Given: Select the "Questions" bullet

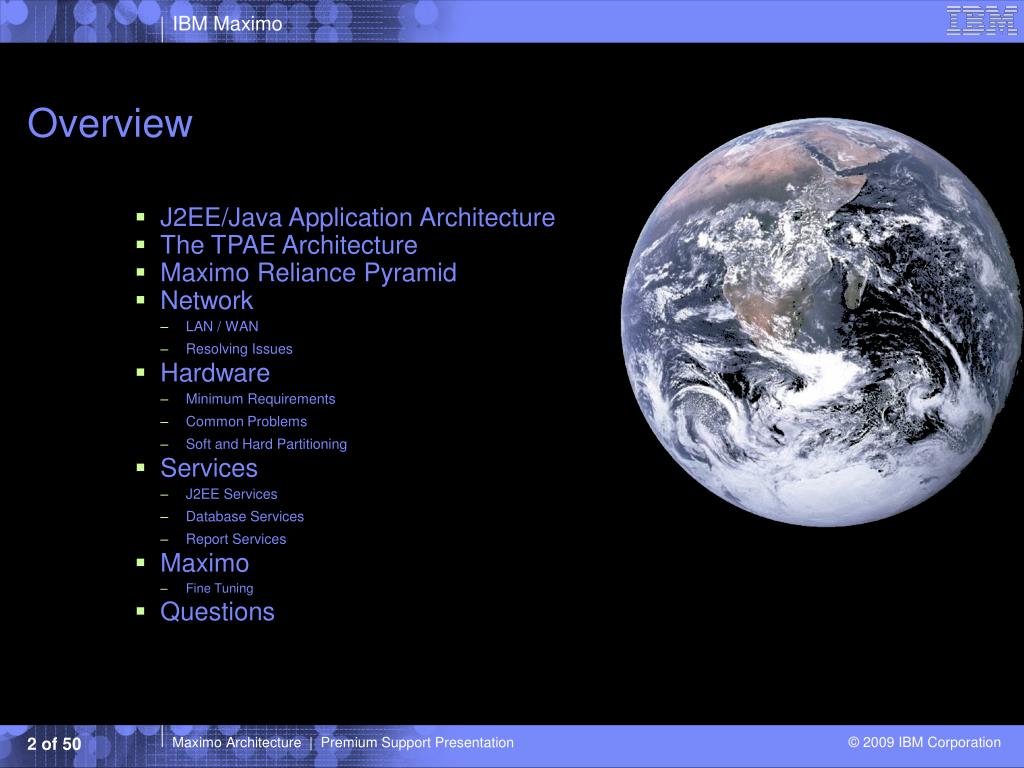Looking at the screenshot, I should (x=217, y=612).
